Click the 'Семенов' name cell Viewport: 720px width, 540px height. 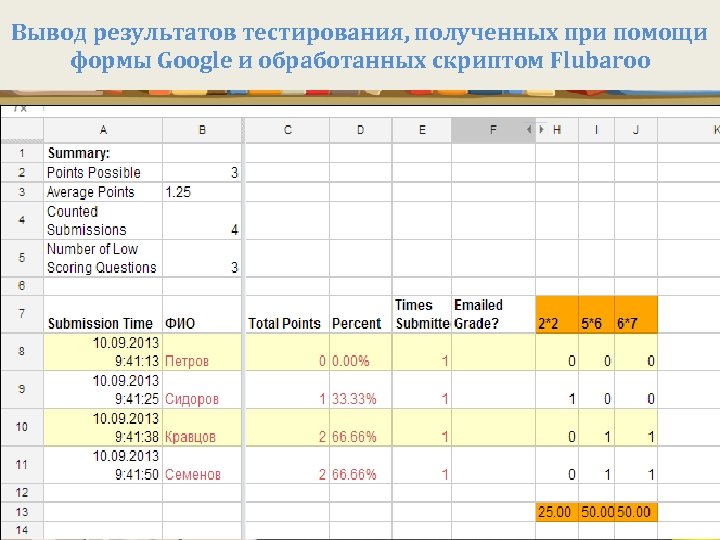pyautogui.click(x=202, y=465)
